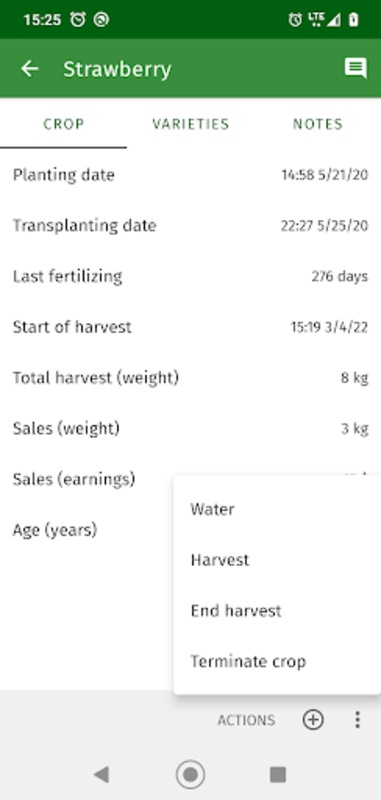Switch to the Notes tab
Image resolution: width=381 pixels, height=800 pixels.
pos(317,124)
